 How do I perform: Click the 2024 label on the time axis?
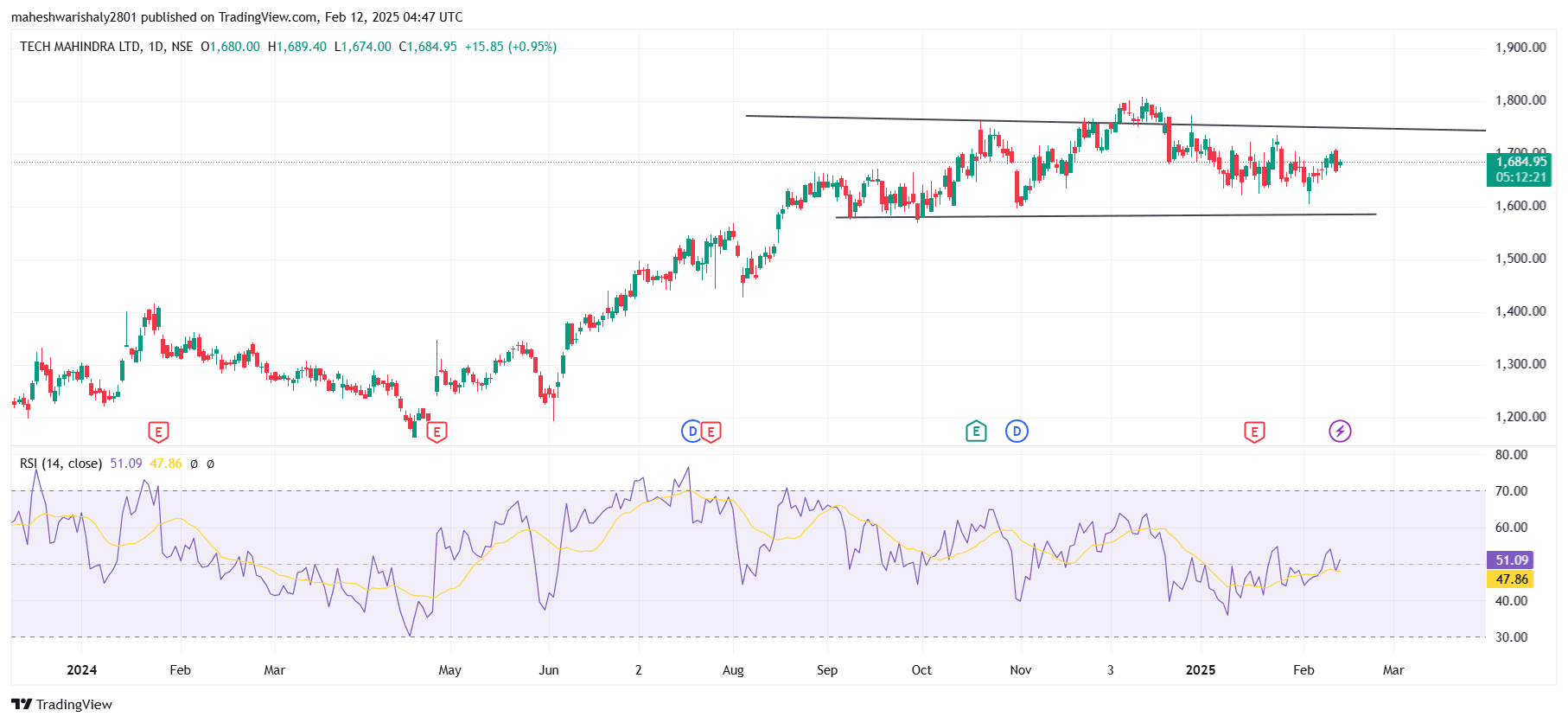82,670
